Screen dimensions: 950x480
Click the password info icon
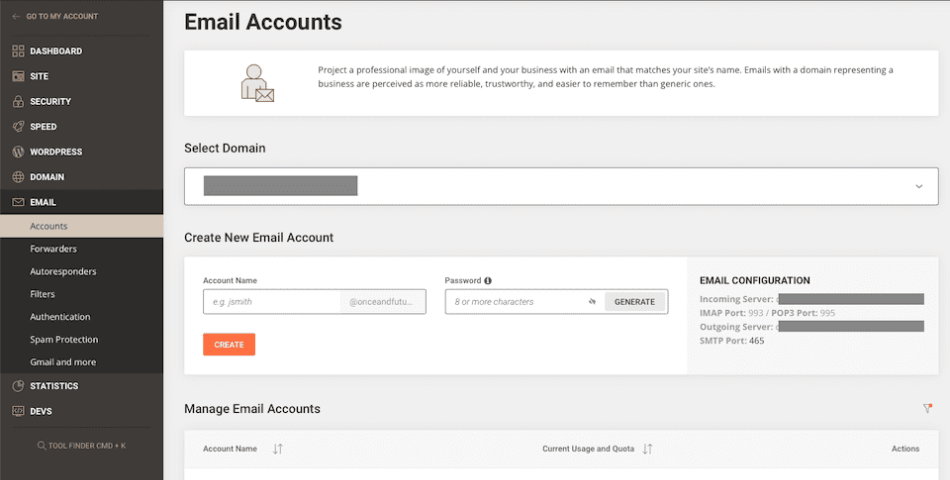click(488, 281)
